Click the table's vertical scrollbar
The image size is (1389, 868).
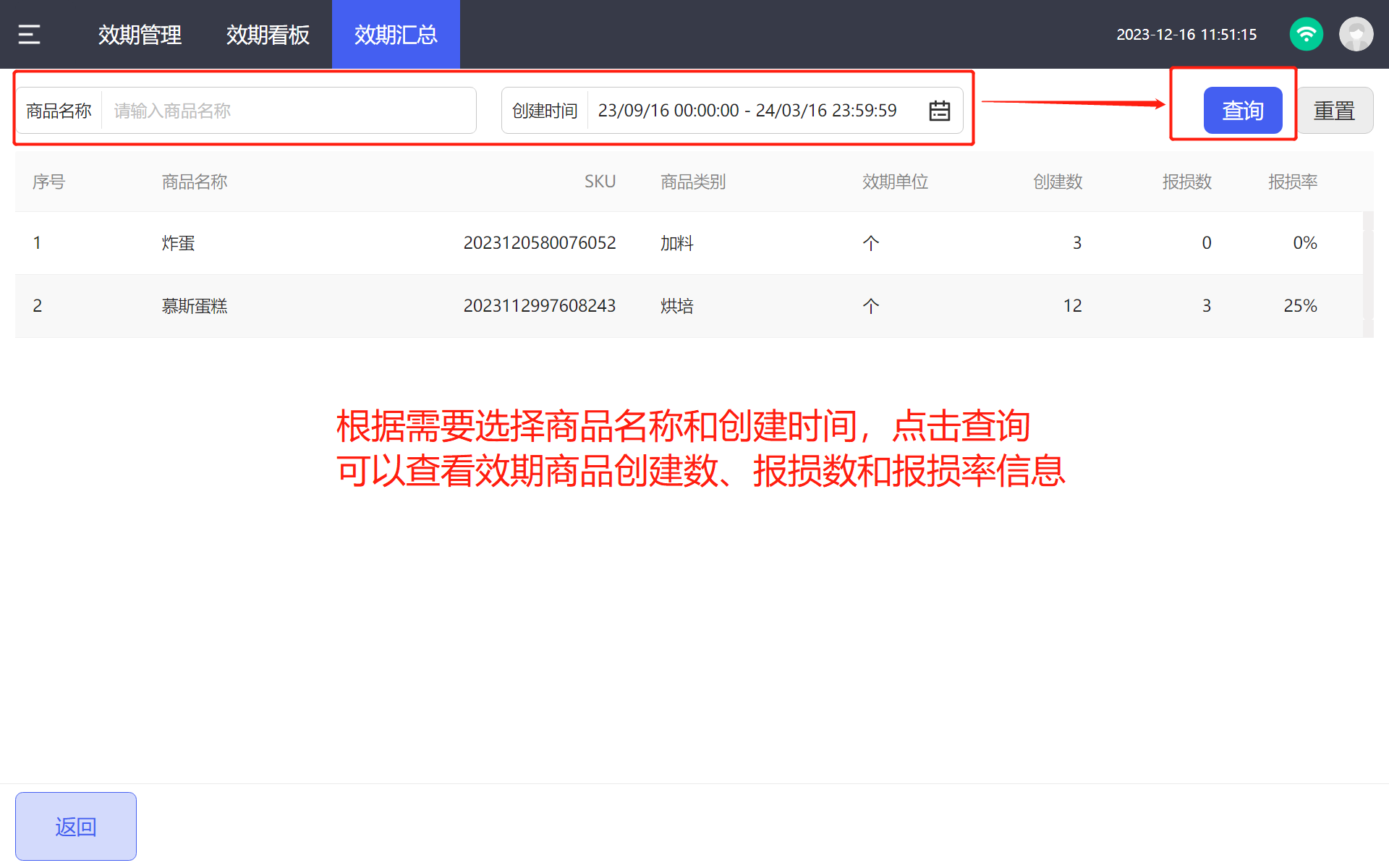(1367, 275)
